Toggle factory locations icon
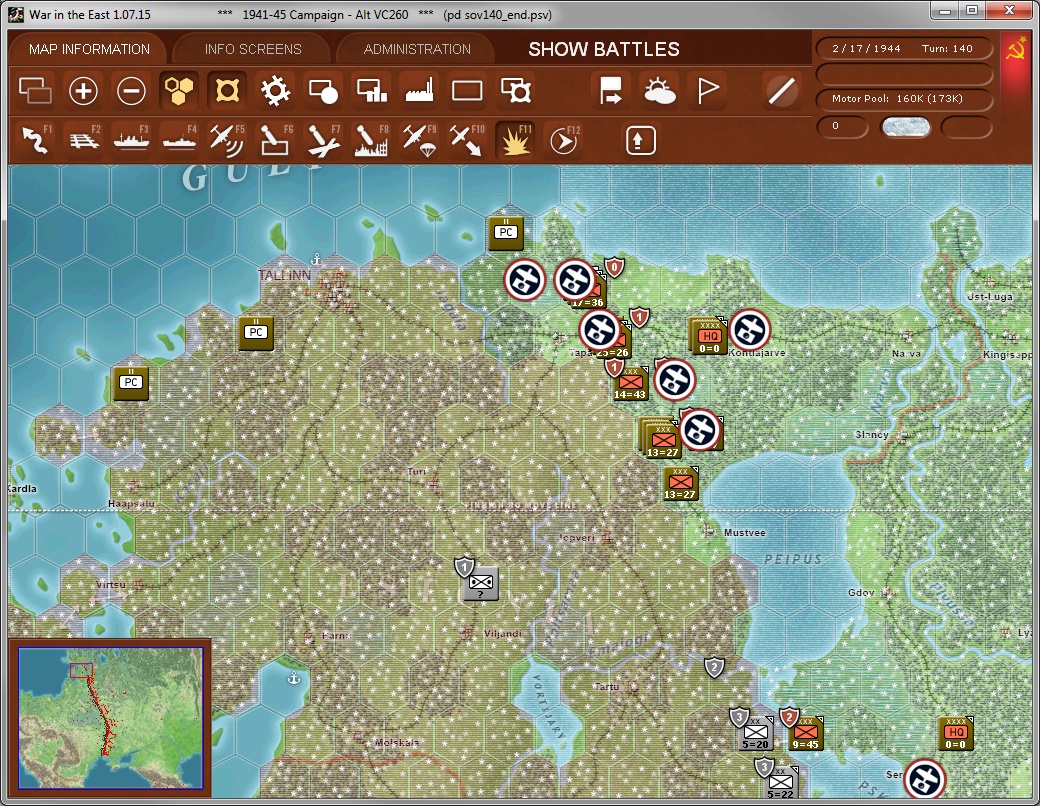The image size is (1040, 806). (x=419, y=90)
